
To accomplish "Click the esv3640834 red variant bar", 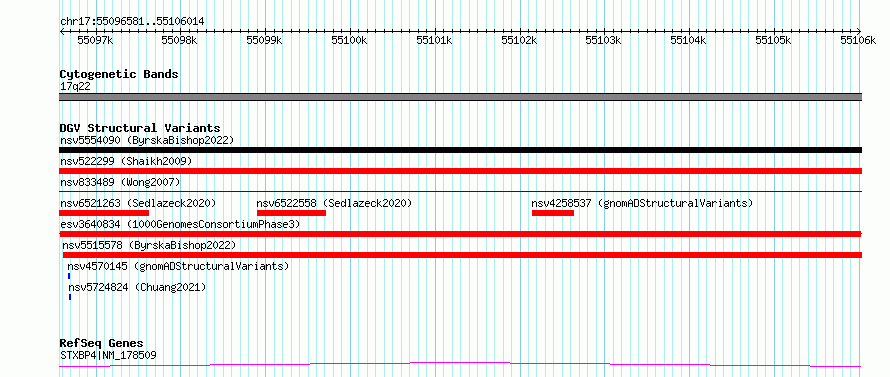I will (x=460, y=234).
